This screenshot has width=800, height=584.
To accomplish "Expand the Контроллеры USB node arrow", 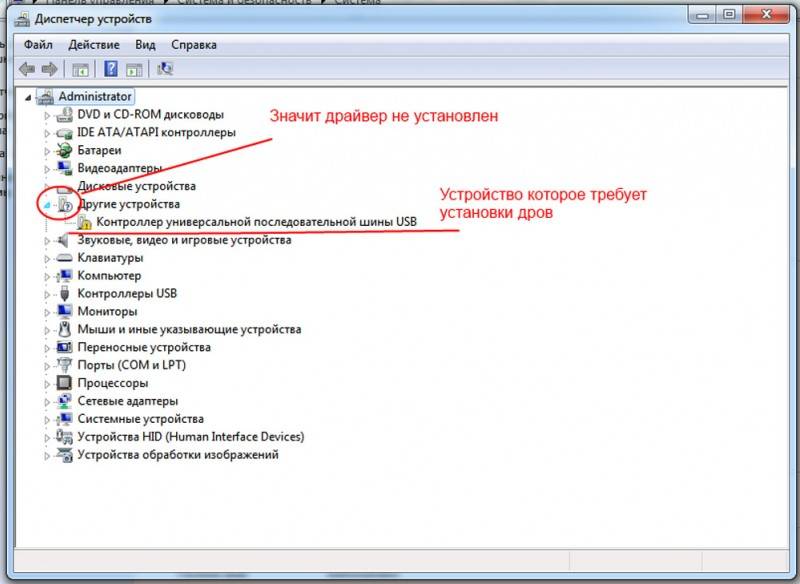I will [47, 295].
